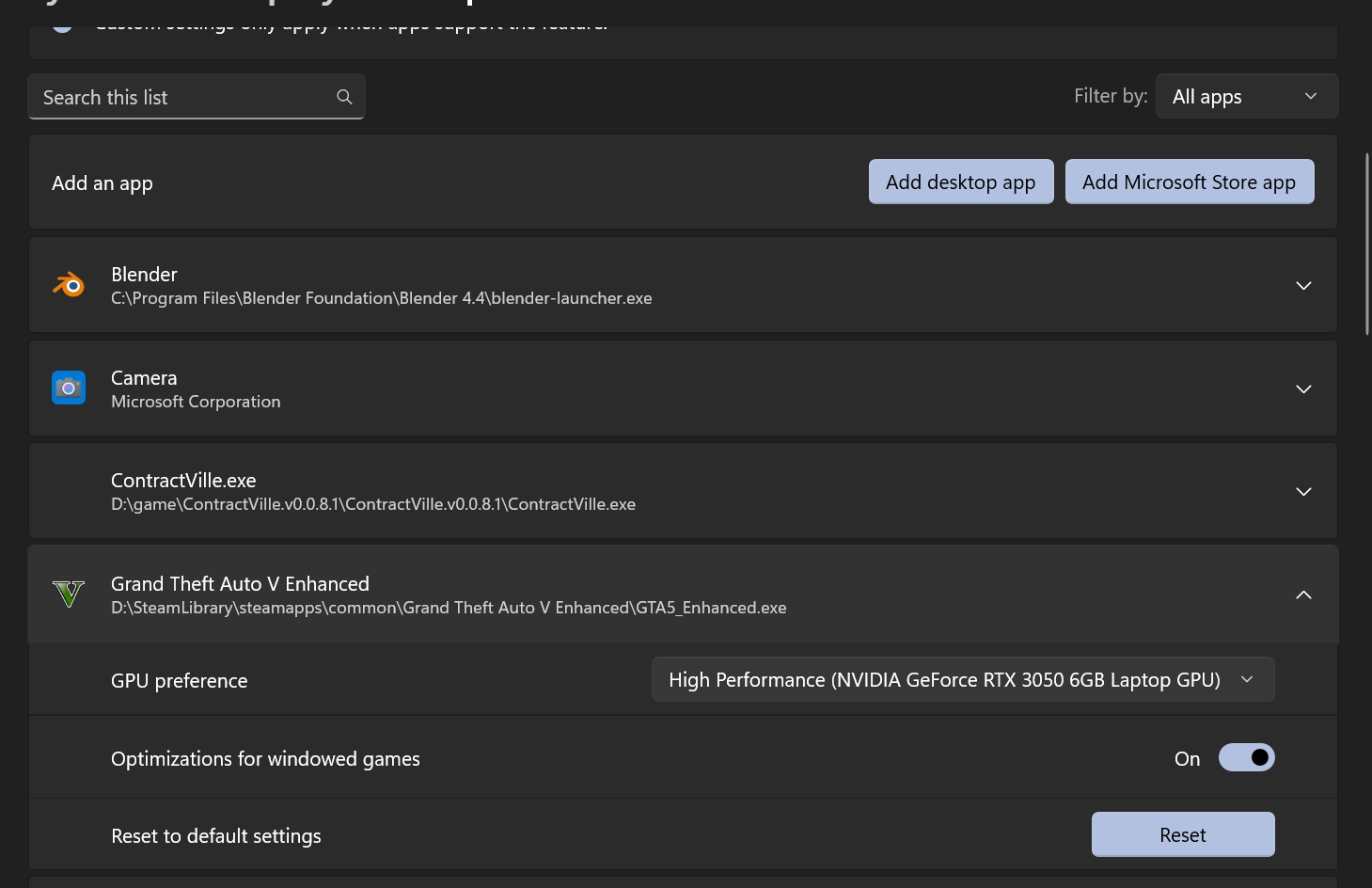
Task: Select the Camera app name text
Action: click(x=144, y=377)
